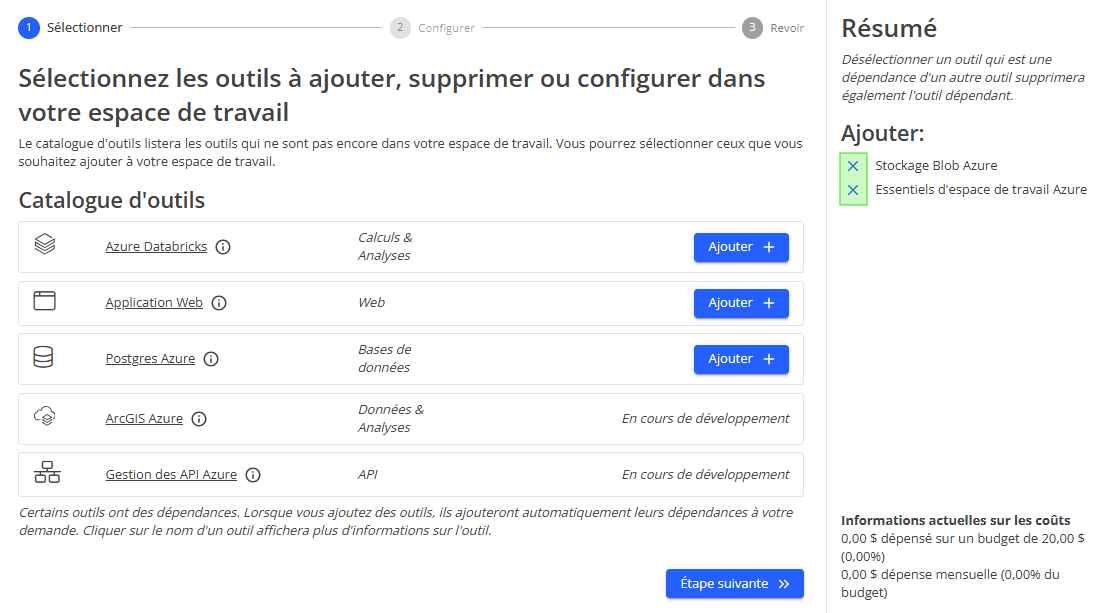Select the Postgres Azure database icon
This screenshot has height=613, width=1099.
45,358
